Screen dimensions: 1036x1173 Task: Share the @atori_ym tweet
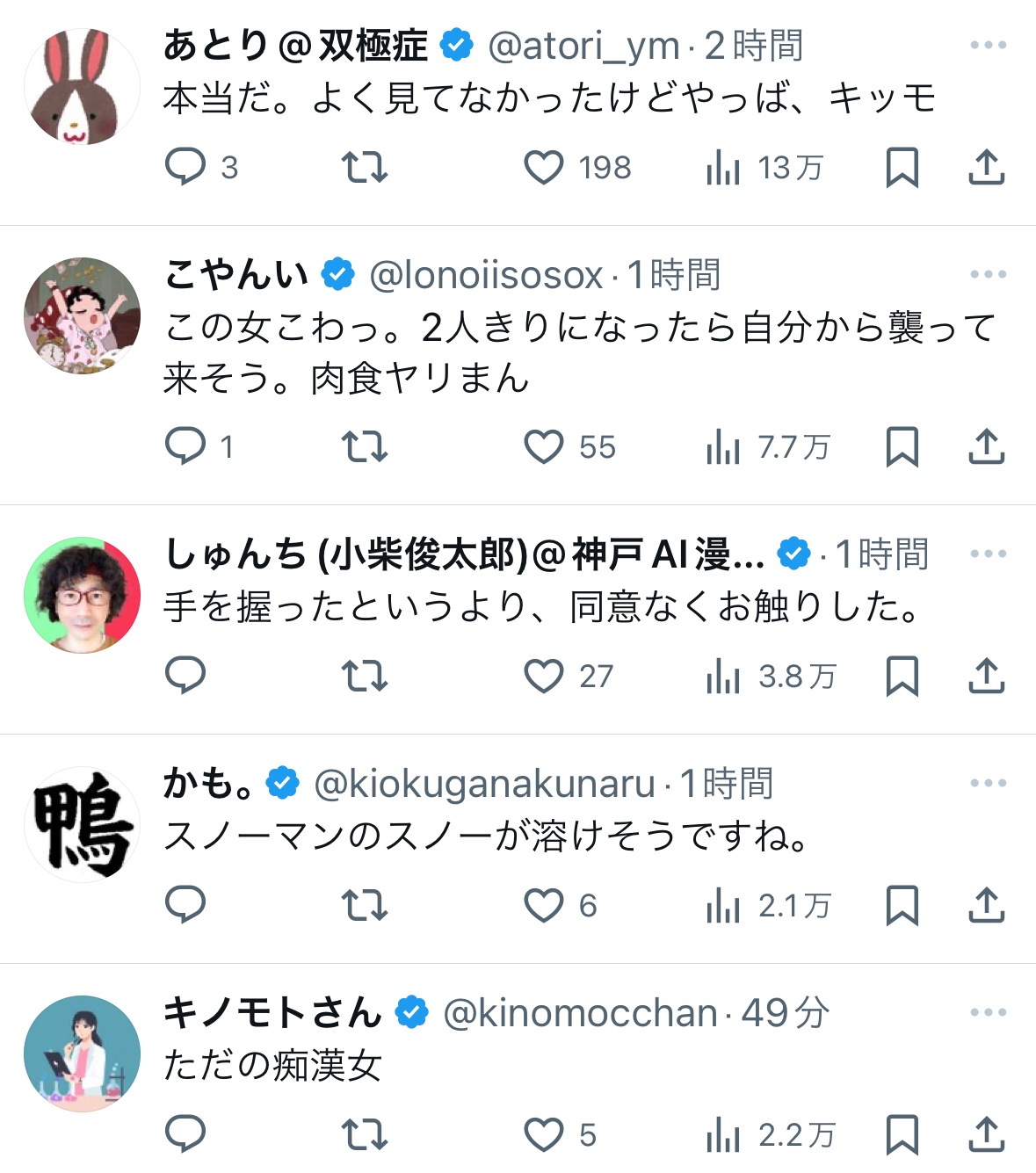click(x=986, y=167)
